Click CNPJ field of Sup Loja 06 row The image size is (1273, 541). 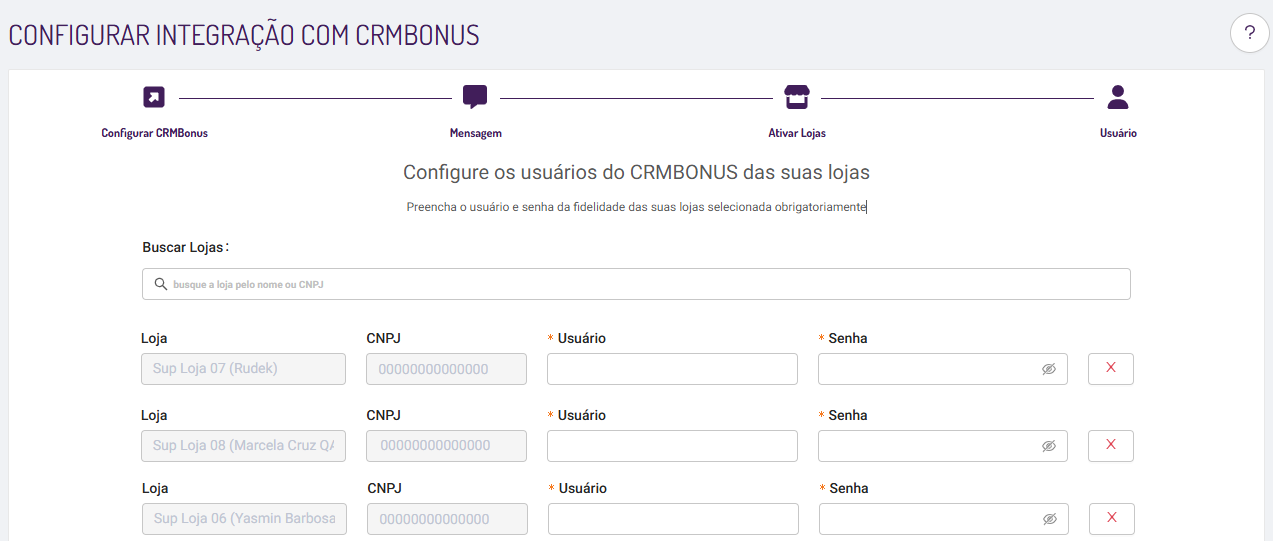click(447, 519)
